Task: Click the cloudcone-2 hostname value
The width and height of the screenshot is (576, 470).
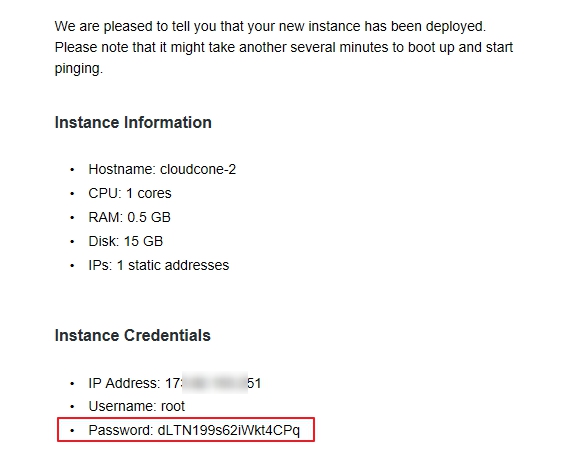Action: pos(198,169)
